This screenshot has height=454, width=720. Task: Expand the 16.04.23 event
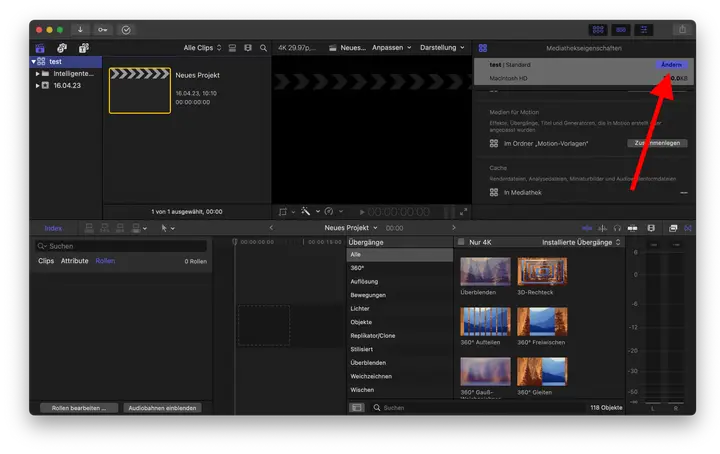click(38, 86)
